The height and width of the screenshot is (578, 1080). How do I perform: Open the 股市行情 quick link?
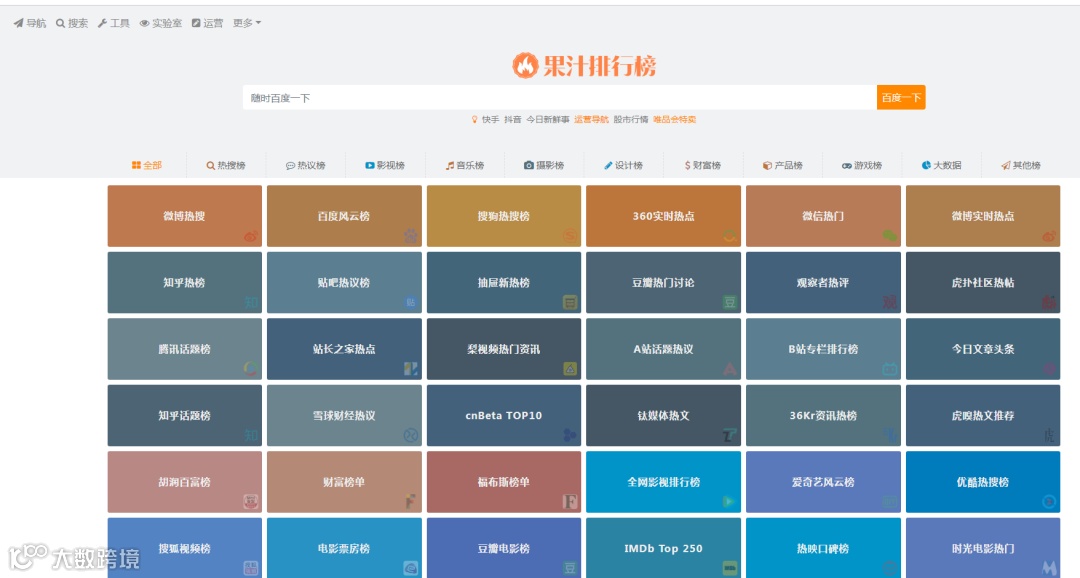click(631, 119)
